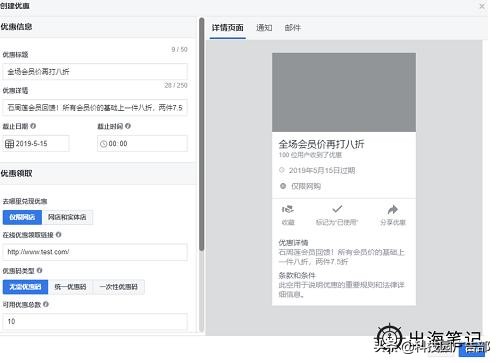
Task: Click the info icon beside 优惠码类型
Action: [x=39, y=271]
